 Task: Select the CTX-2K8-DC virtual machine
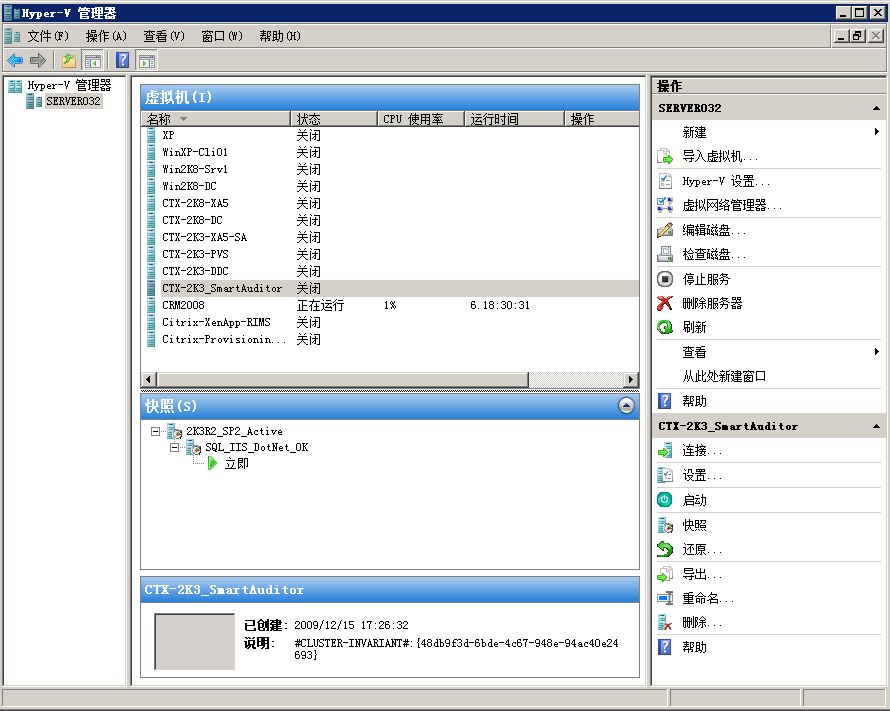(192, 220)
